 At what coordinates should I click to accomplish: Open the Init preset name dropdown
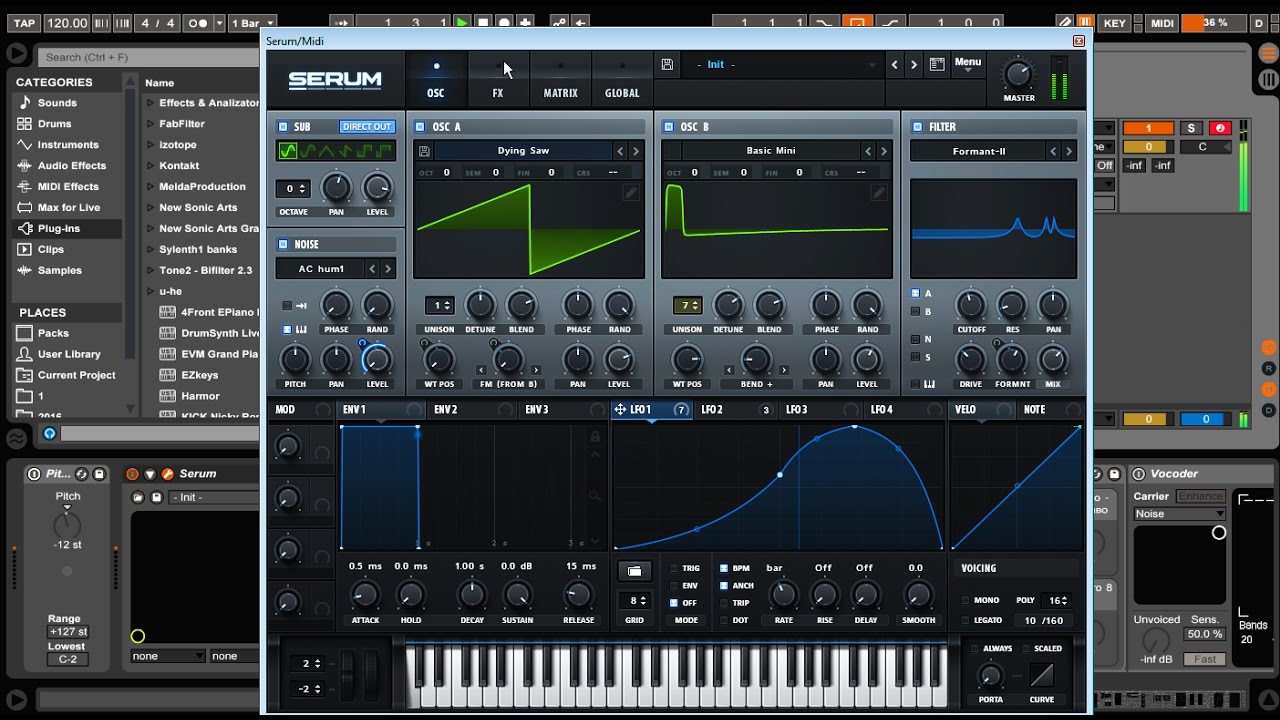point(783,65)
